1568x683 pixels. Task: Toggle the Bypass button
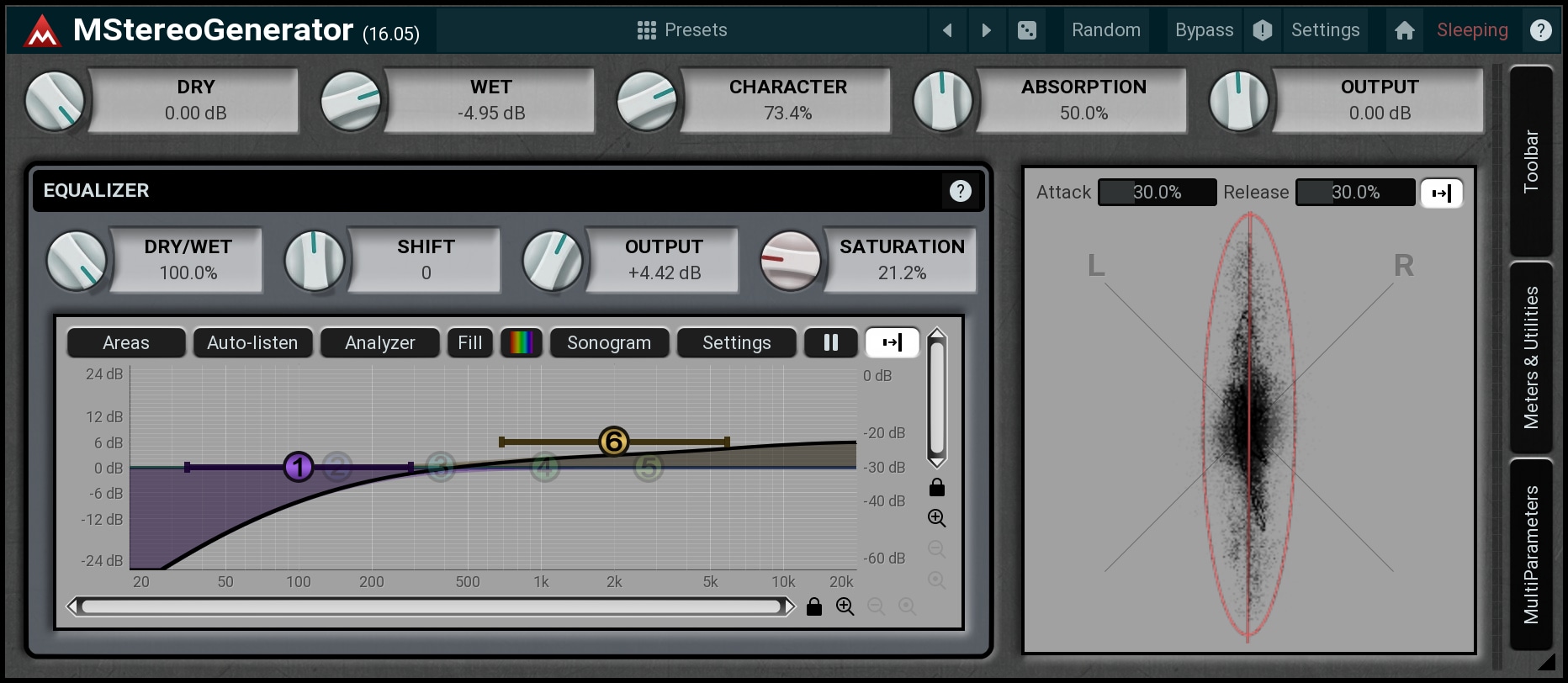1204,30
